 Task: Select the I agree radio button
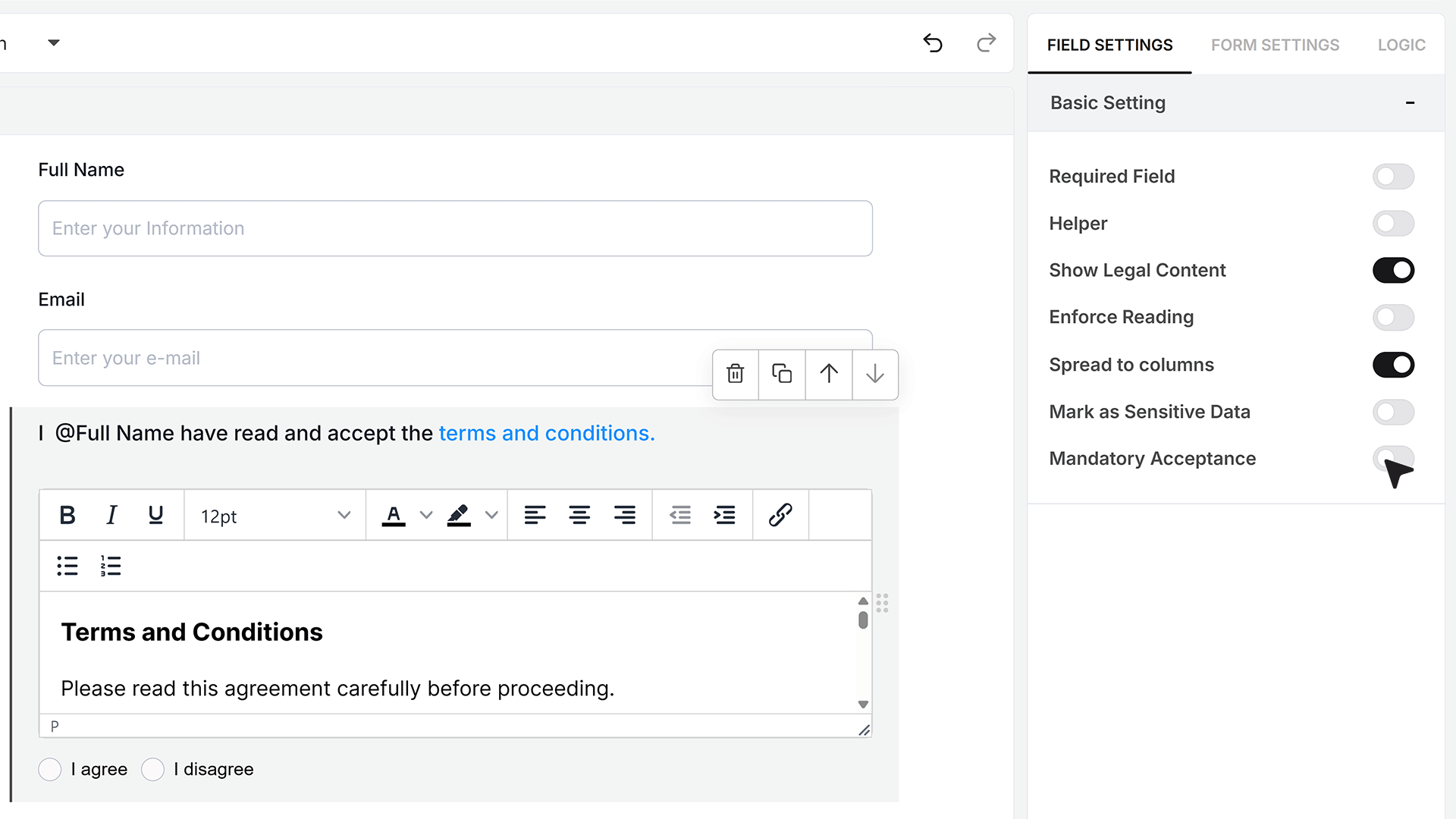(x=50, y=769)
